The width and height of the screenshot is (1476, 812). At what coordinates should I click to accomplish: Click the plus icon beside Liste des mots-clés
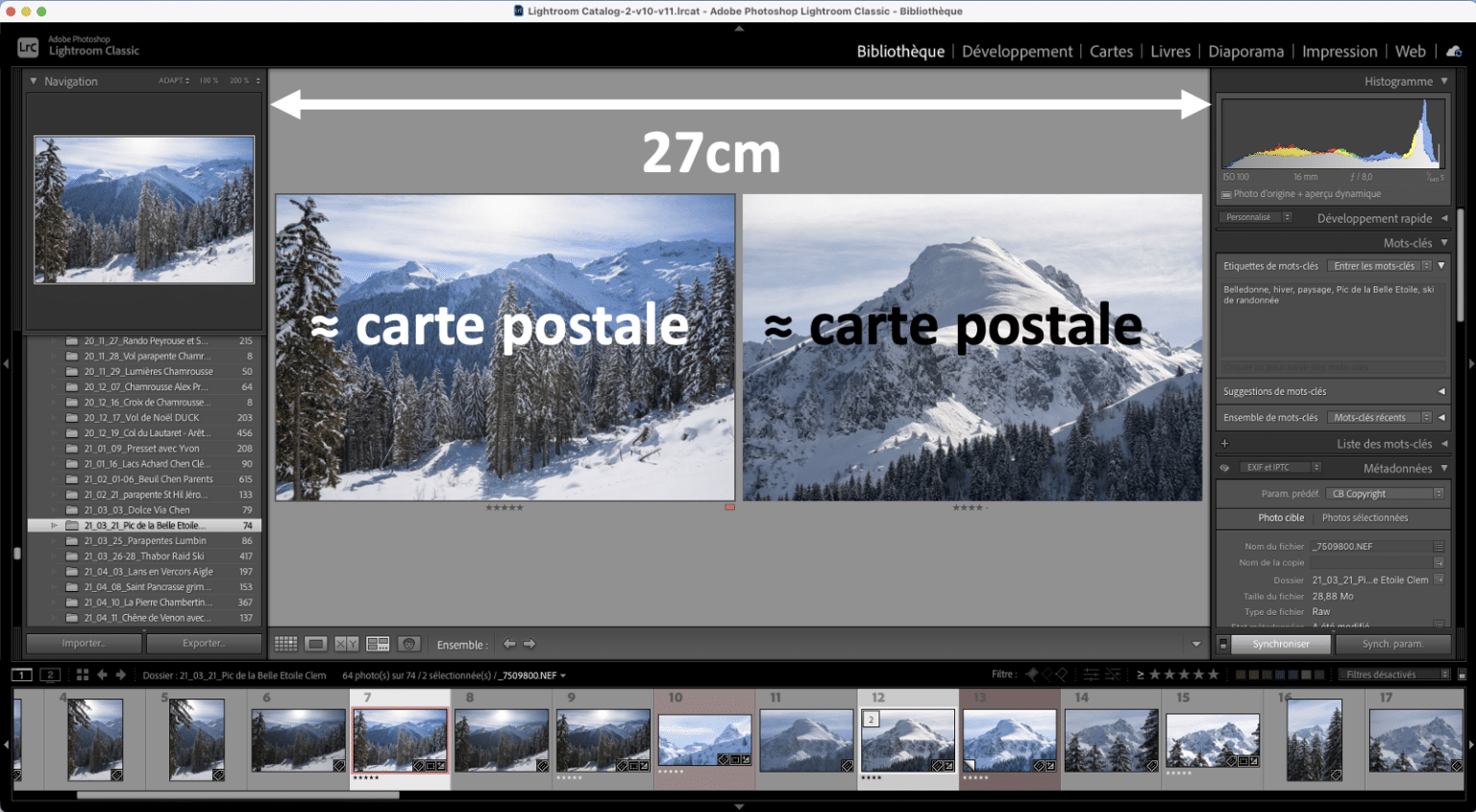coord(1224,444)
